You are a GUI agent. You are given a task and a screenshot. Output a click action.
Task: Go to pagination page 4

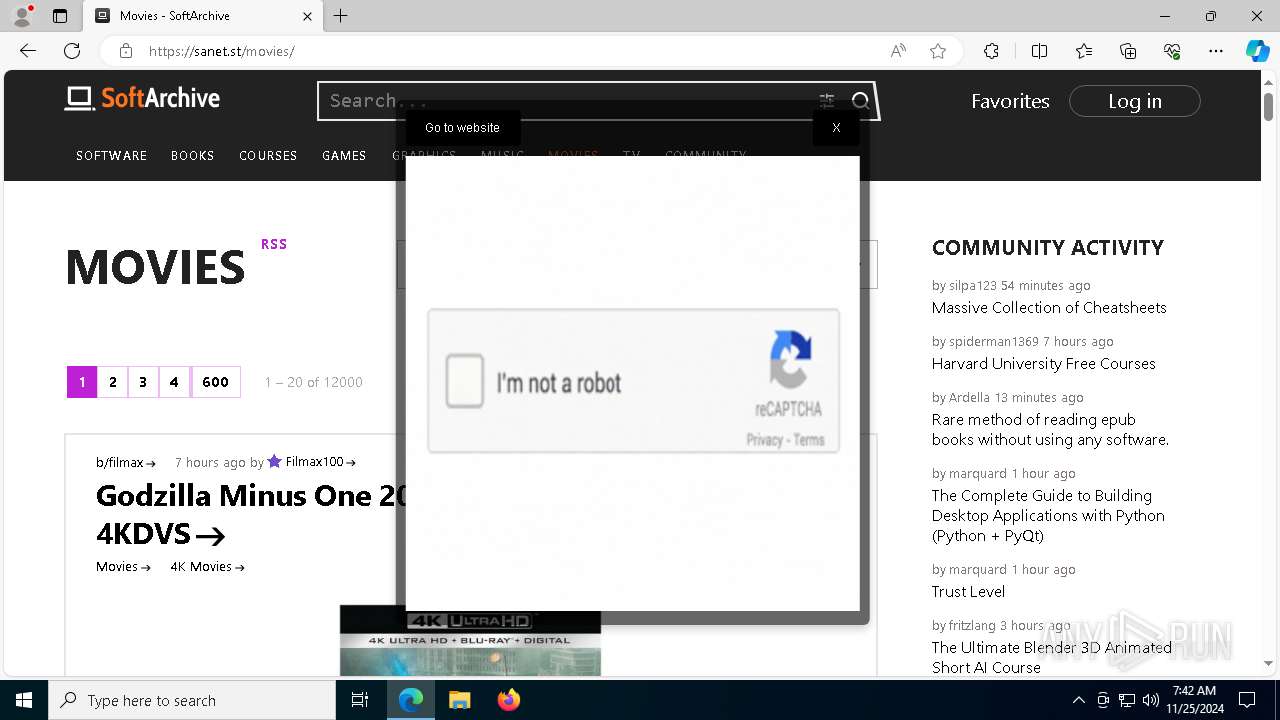[174, 382]
